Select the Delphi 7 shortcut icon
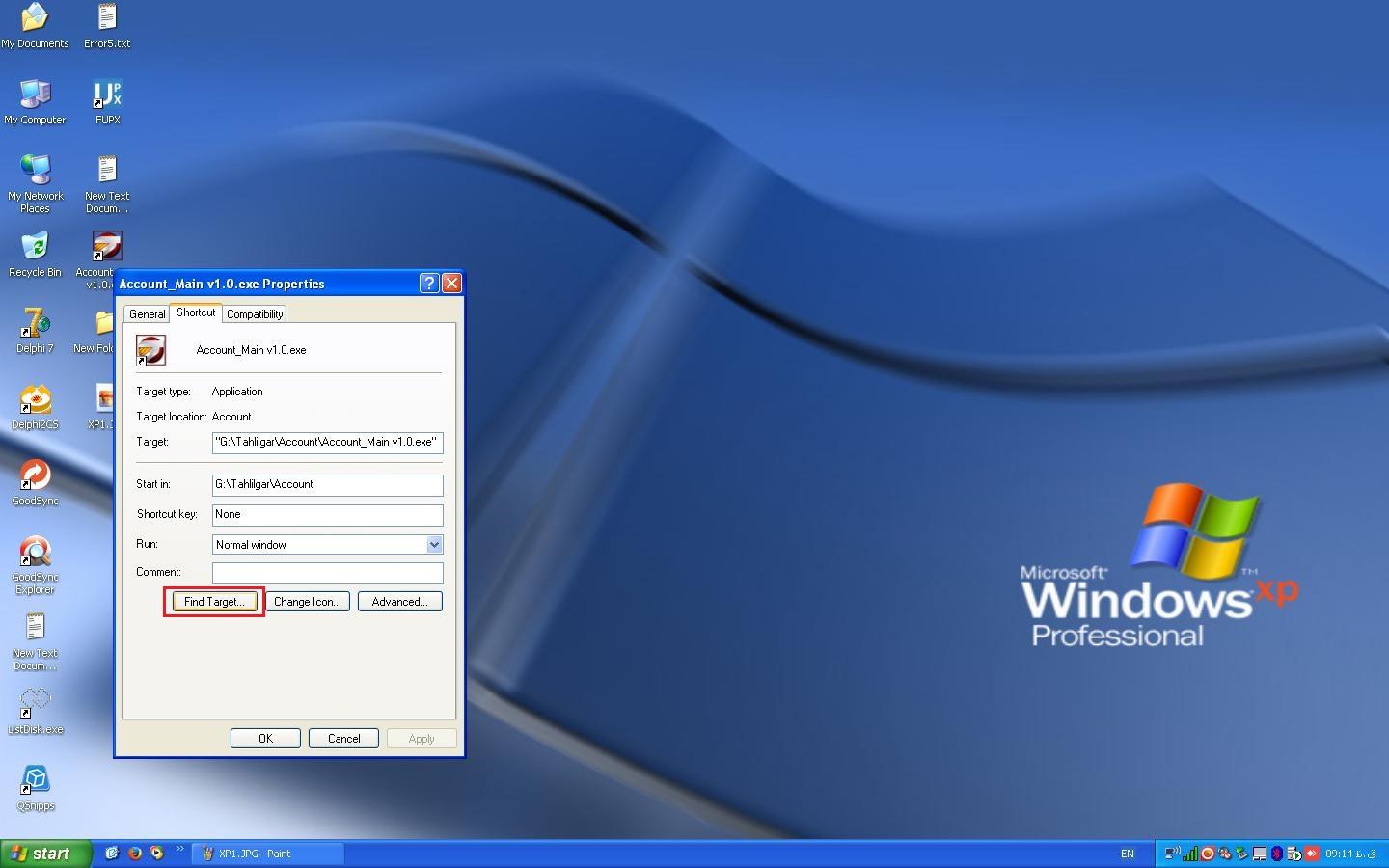This screenshot has height=868, width=1389. tap(35, 322)
